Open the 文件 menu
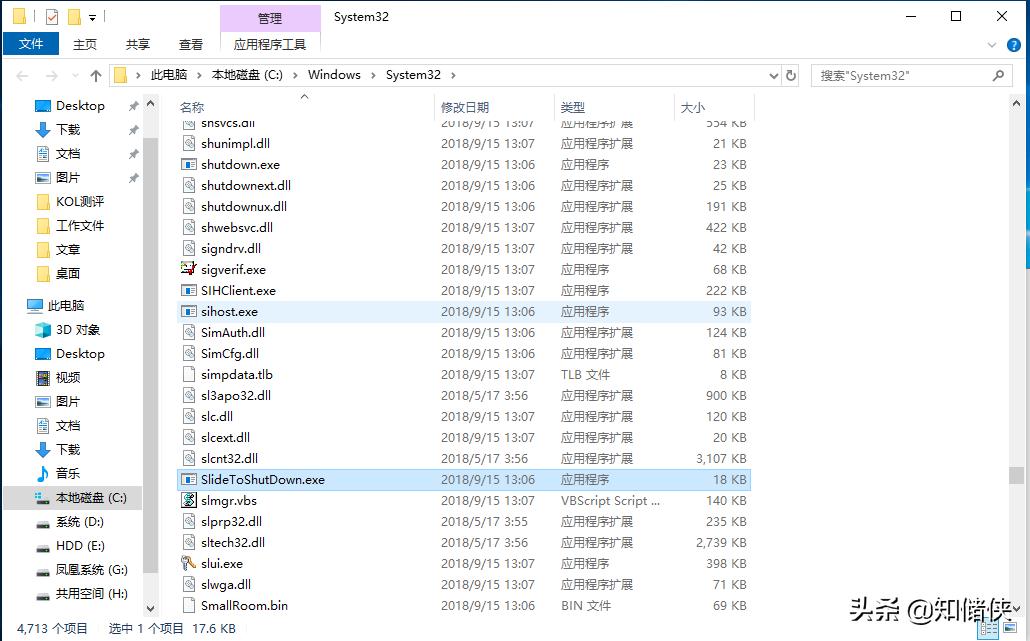 tap(31, 44)
